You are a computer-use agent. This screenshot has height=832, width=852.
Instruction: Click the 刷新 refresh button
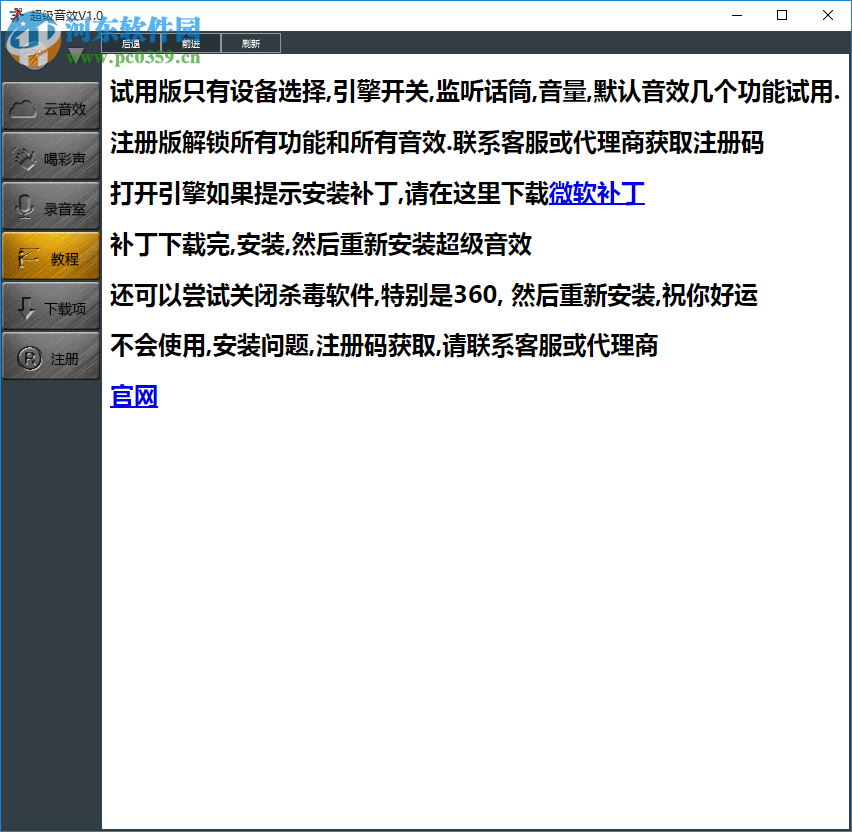click(x=251, y=43)
